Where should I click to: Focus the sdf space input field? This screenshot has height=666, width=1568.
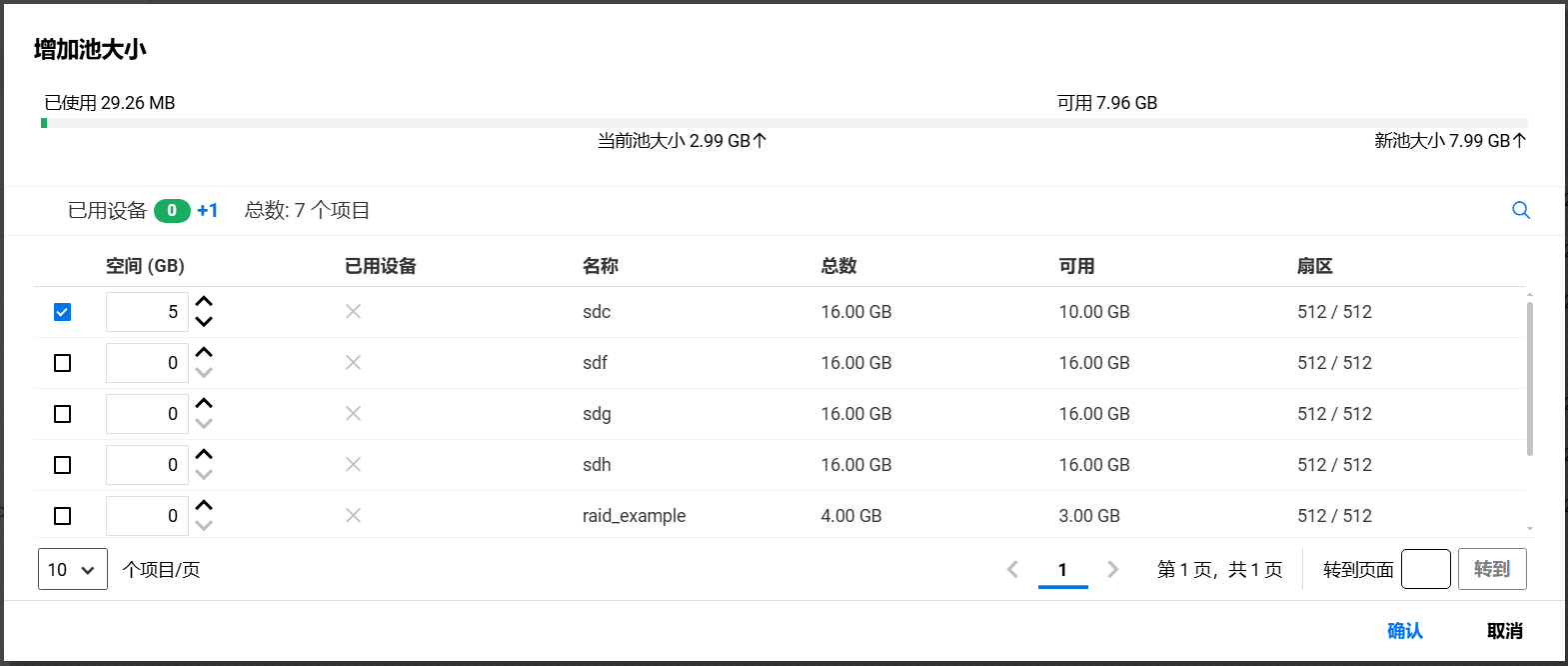pos(147,363)
